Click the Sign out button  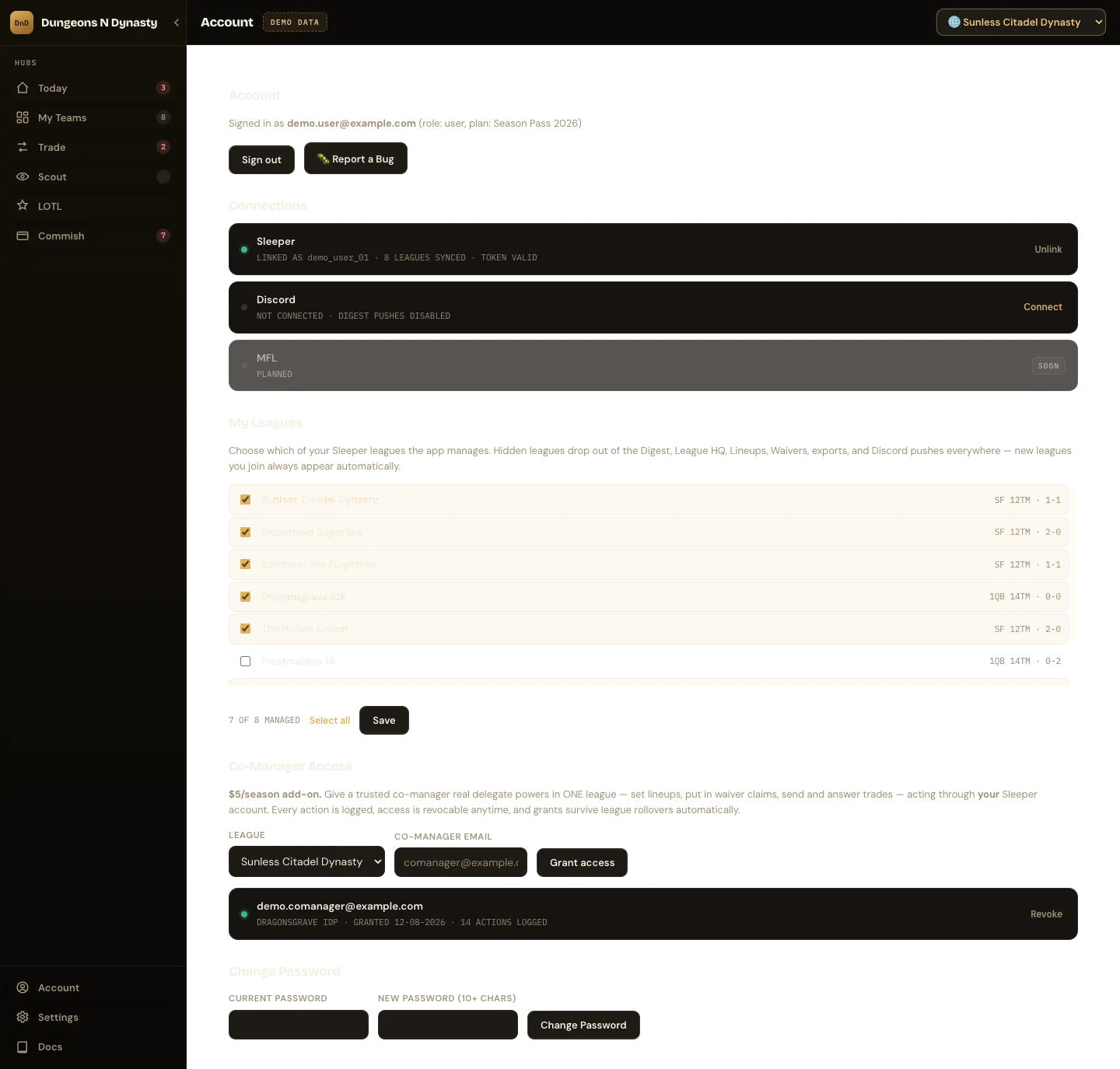[261, 159]
